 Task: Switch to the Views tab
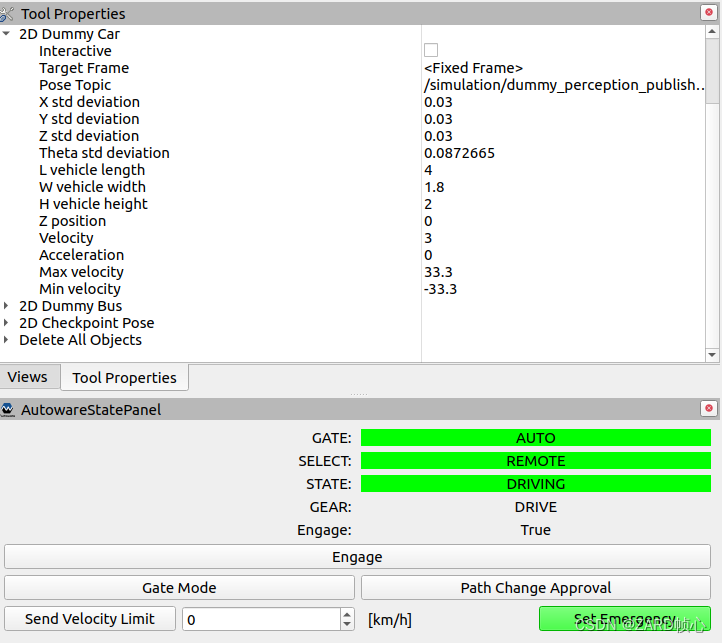click(x=28, y=377)
